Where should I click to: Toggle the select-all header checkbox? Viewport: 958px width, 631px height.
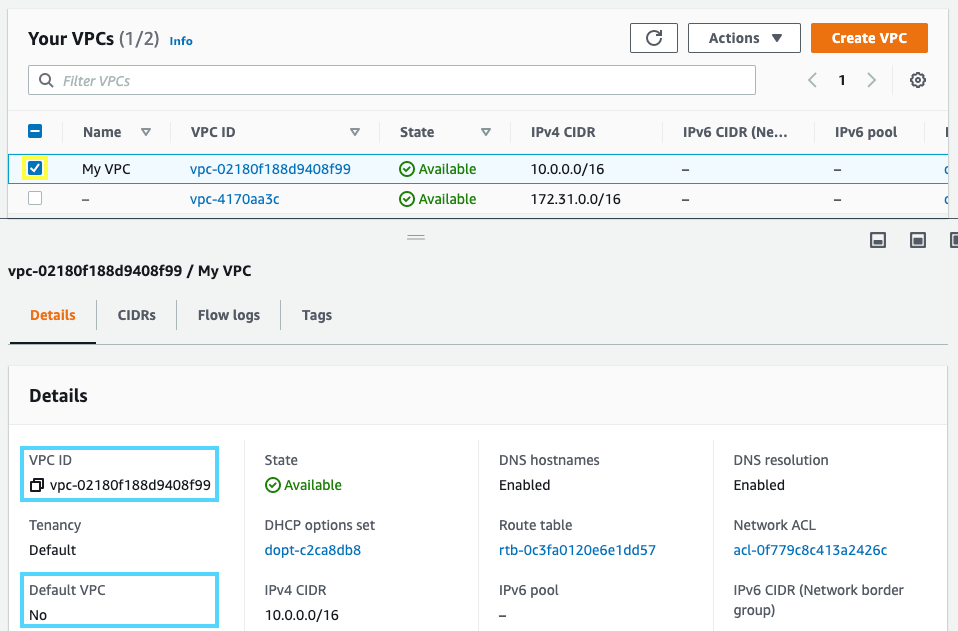[35, 131]
